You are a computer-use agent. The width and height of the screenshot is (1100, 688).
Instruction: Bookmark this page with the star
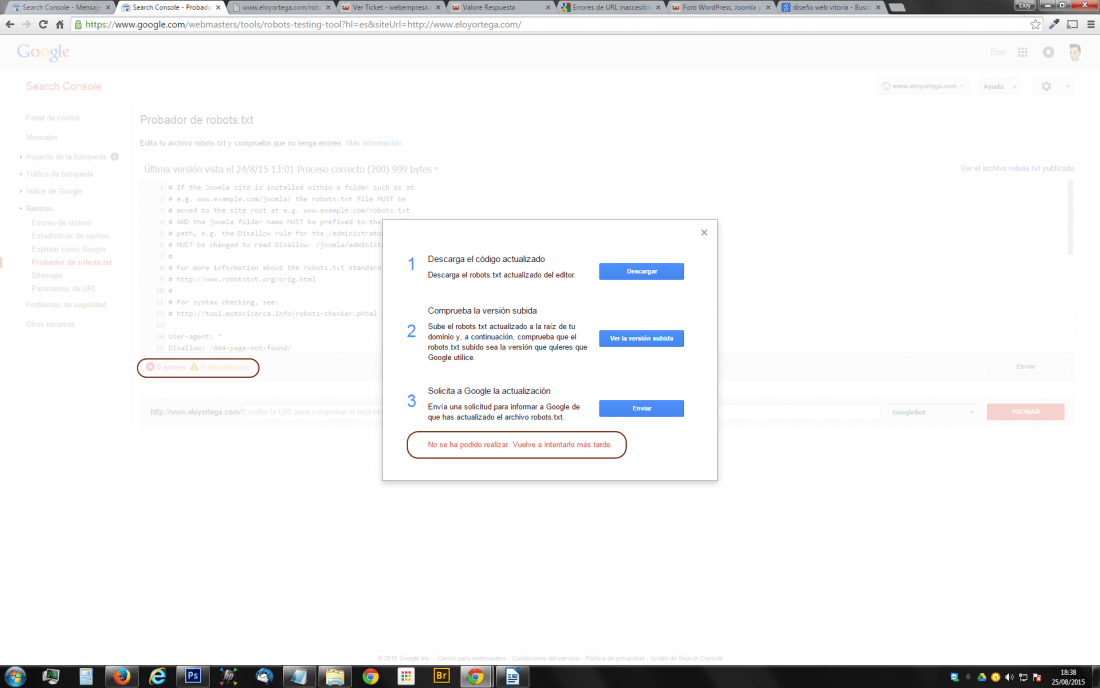click(1035, 25)
